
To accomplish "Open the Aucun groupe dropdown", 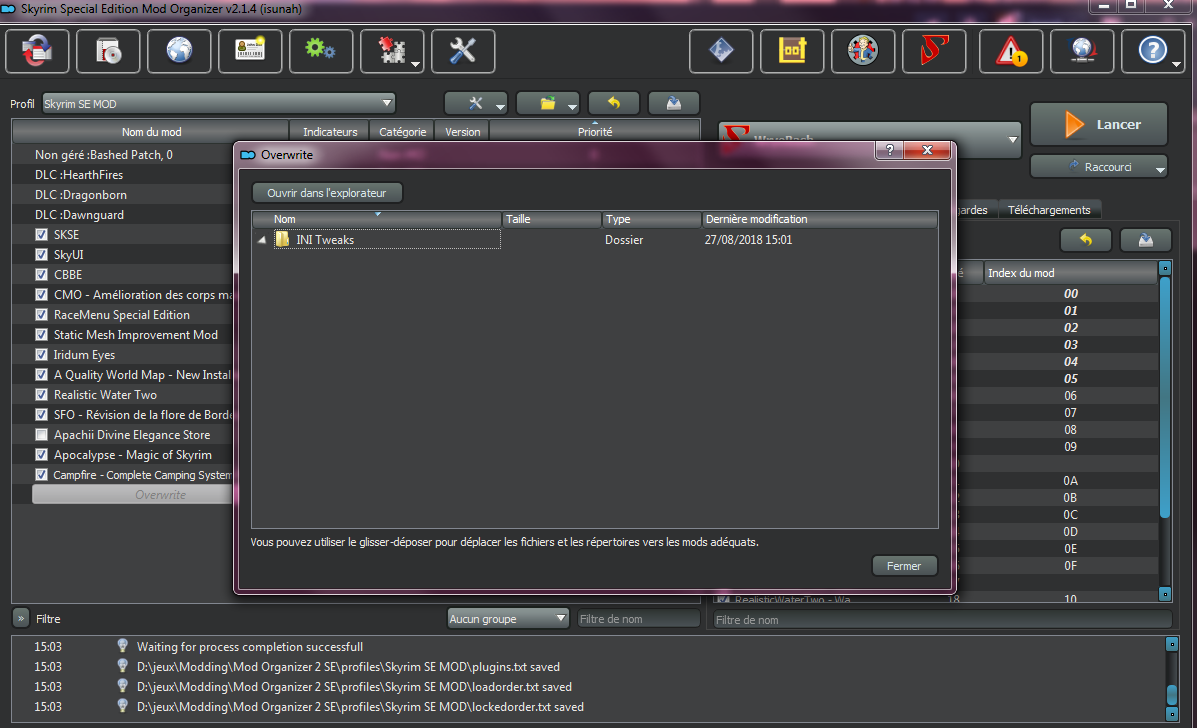I will 508,618.
